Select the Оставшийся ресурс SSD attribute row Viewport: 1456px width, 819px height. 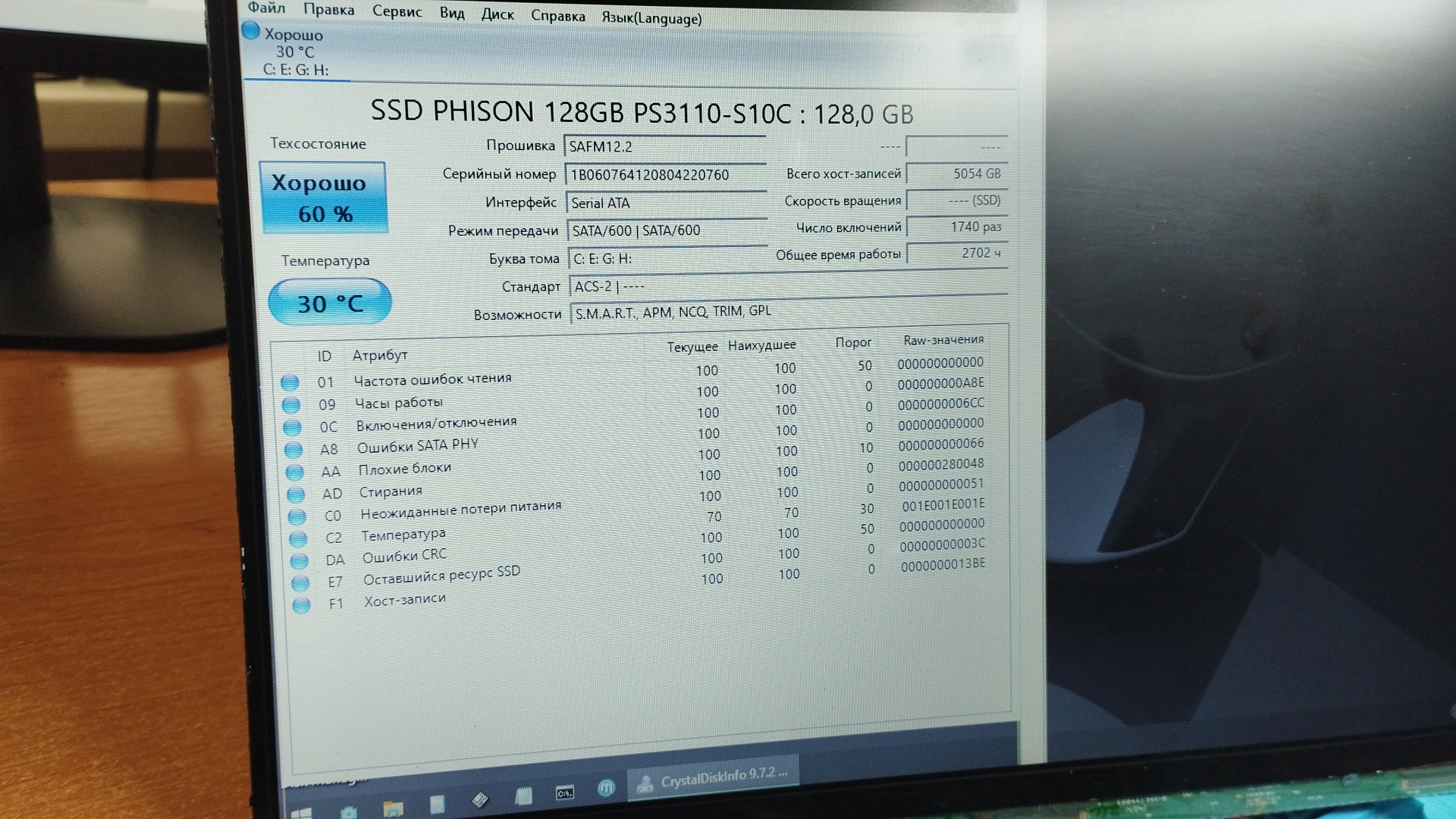pyautogui.click(x=441, y=576)
